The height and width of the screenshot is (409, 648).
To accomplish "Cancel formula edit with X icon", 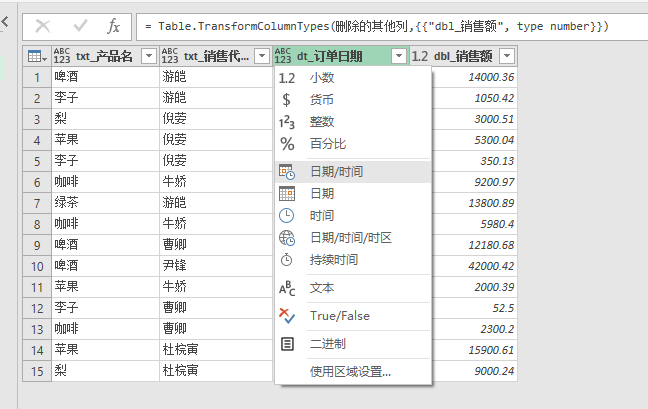I will click(44, 26).
